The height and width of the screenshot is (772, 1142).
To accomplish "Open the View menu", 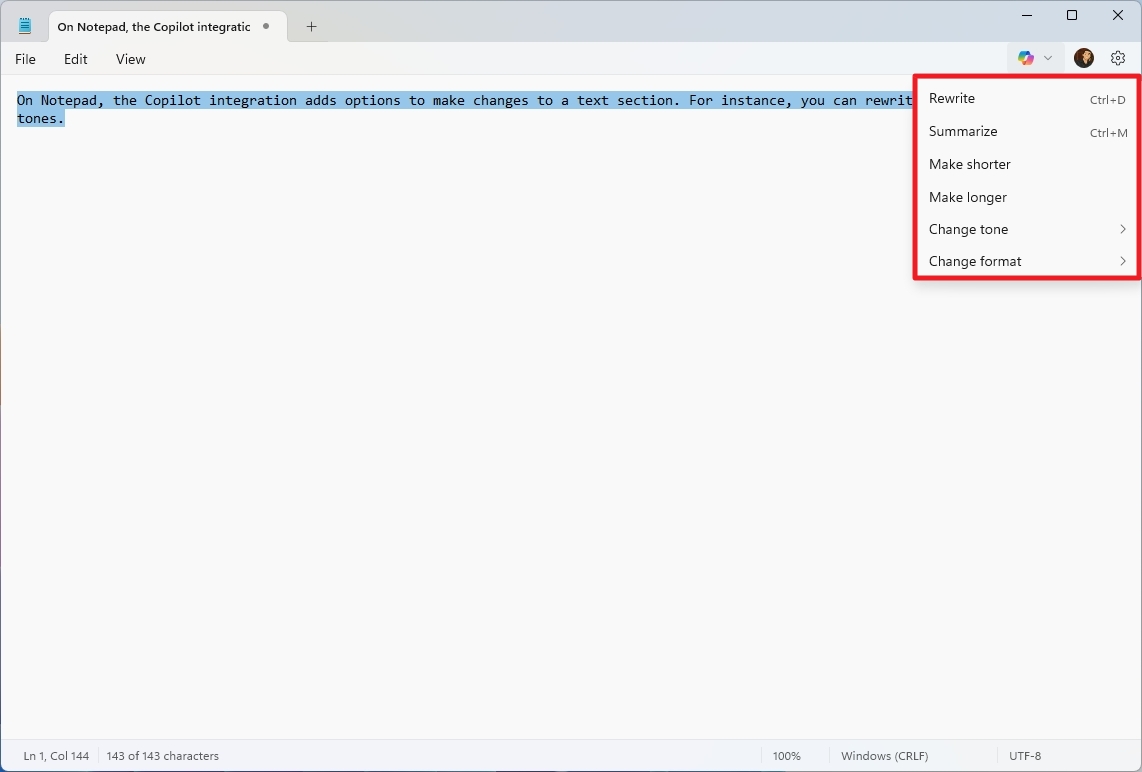I will 130,59.
